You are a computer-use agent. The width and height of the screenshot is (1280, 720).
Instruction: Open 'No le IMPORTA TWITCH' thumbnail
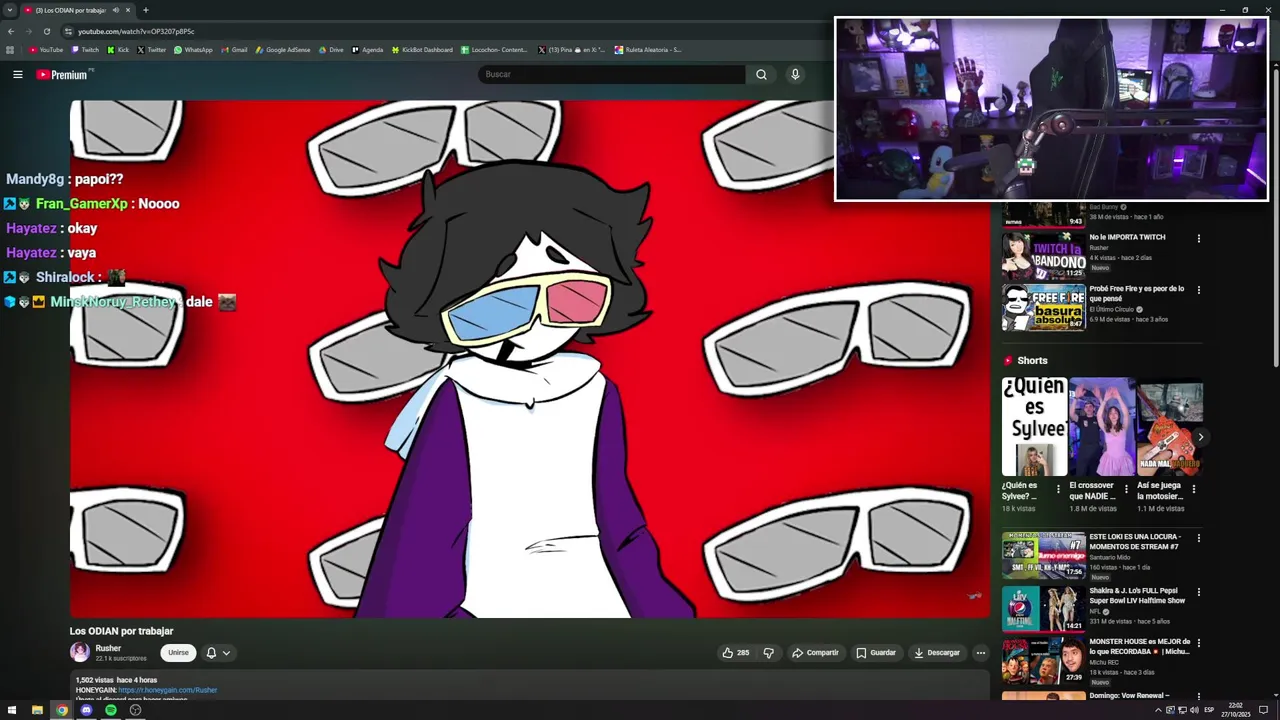point(1044,255)
